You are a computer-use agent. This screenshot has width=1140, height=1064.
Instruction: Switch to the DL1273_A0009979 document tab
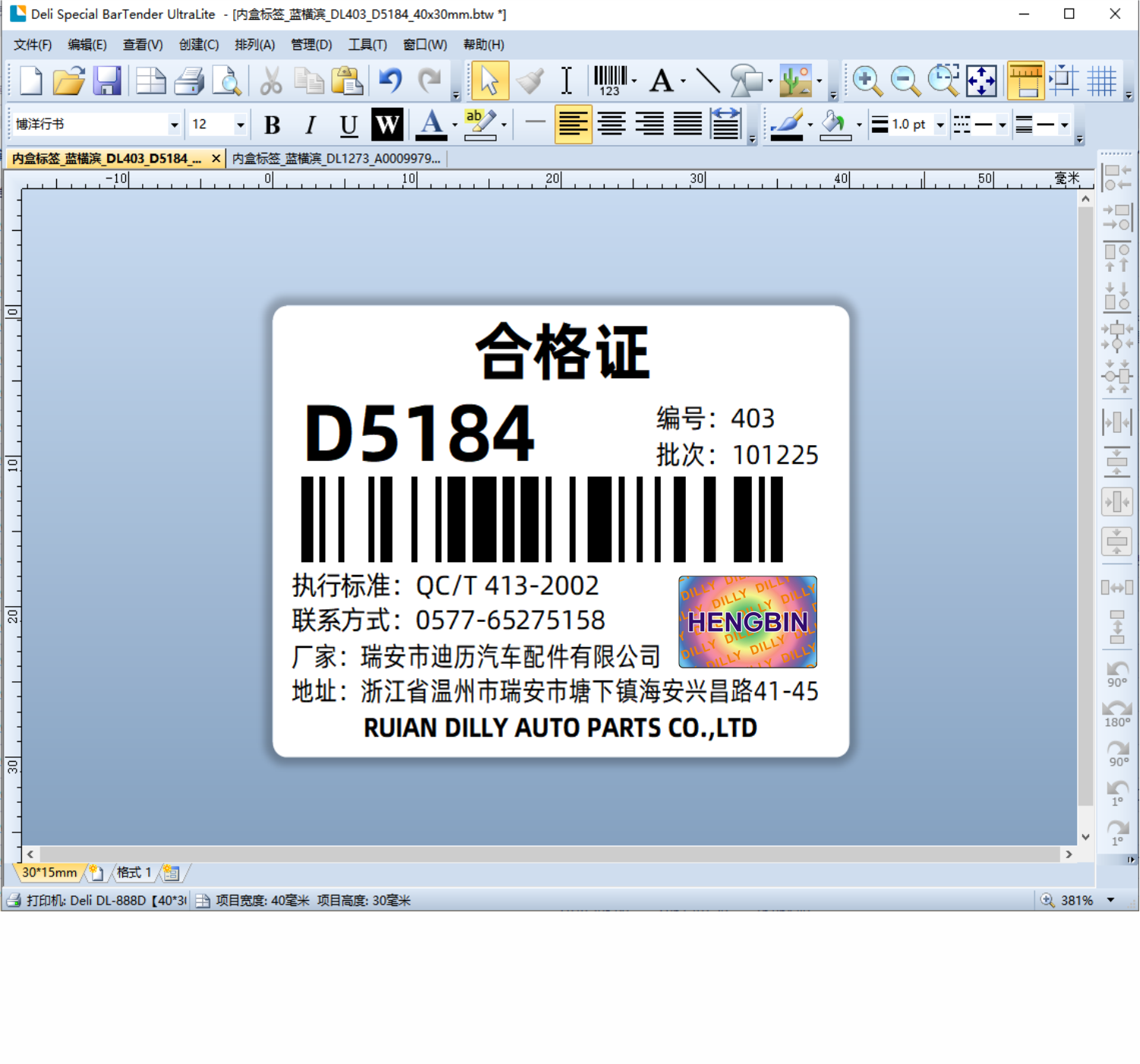pyautogui.click(x=336, y=159)
